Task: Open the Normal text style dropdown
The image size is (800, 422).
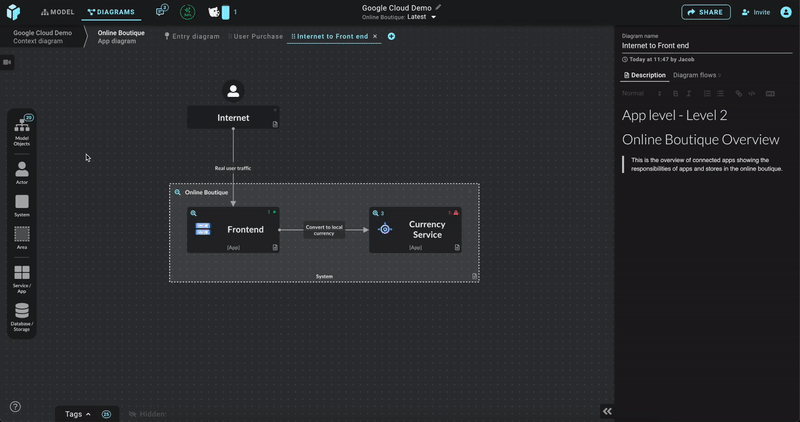Action: point(641,93)
